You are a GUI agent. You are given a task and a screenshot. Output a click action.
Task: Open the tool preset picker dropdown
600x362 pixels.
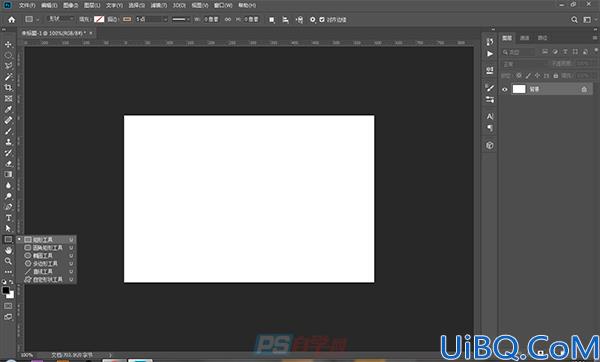[x=32, y=19]
